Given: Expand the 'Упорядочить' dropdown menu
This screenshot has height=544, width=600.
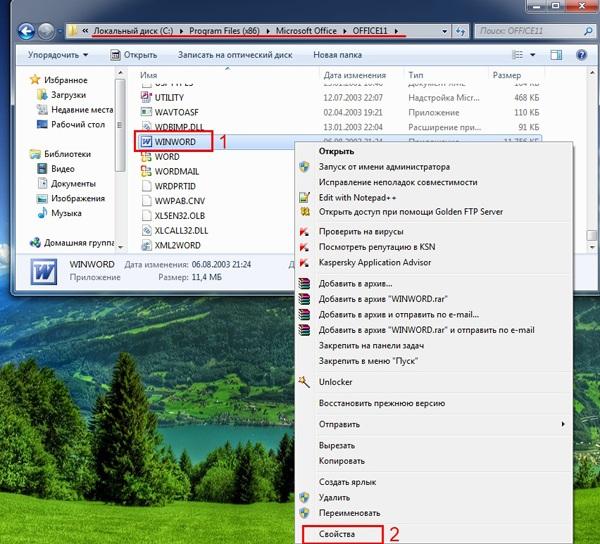Looking at the screenshot, I should click(58, 55).
